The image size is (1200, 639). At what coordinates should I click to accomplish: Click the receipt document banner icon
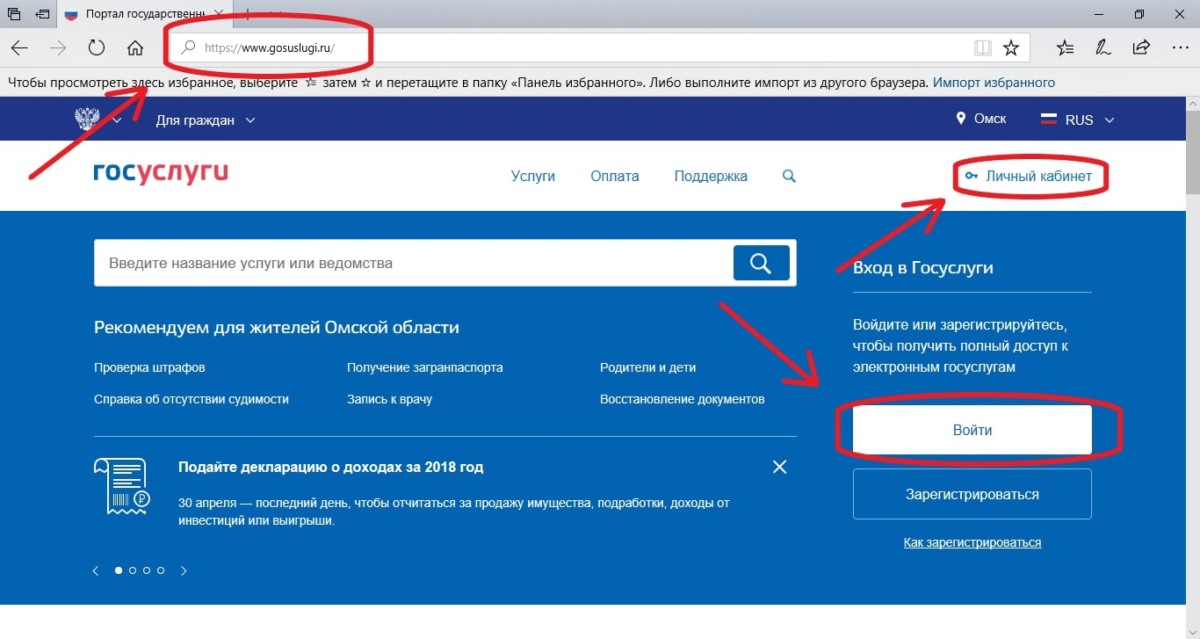pos(120,486)
